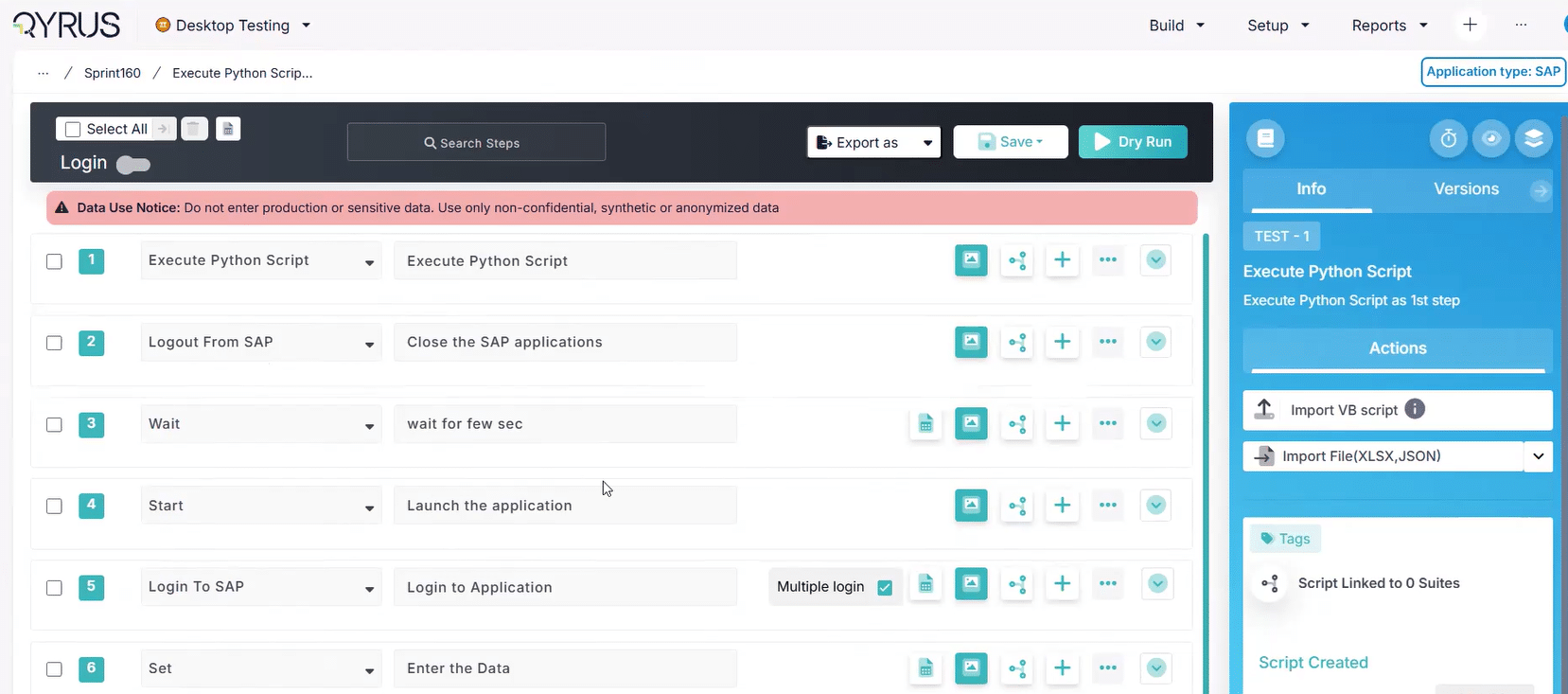Check the Select All checkbox

tap(73, 130)
